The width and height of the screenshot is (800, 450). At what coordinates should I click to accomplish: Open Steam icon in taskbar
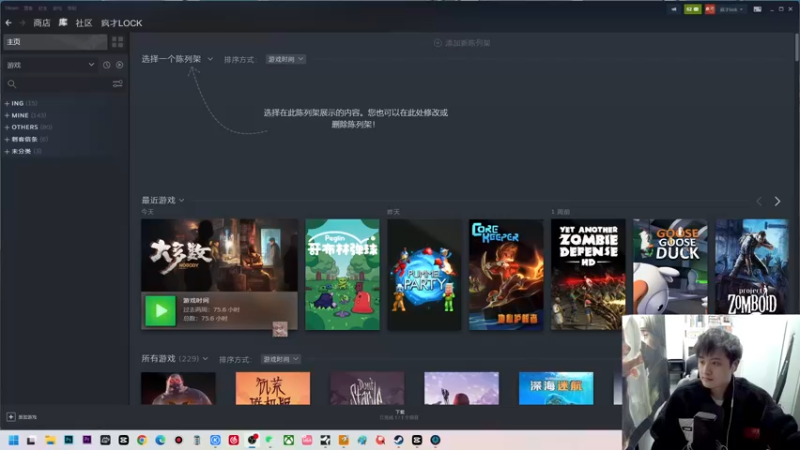(x=398, y=440)
